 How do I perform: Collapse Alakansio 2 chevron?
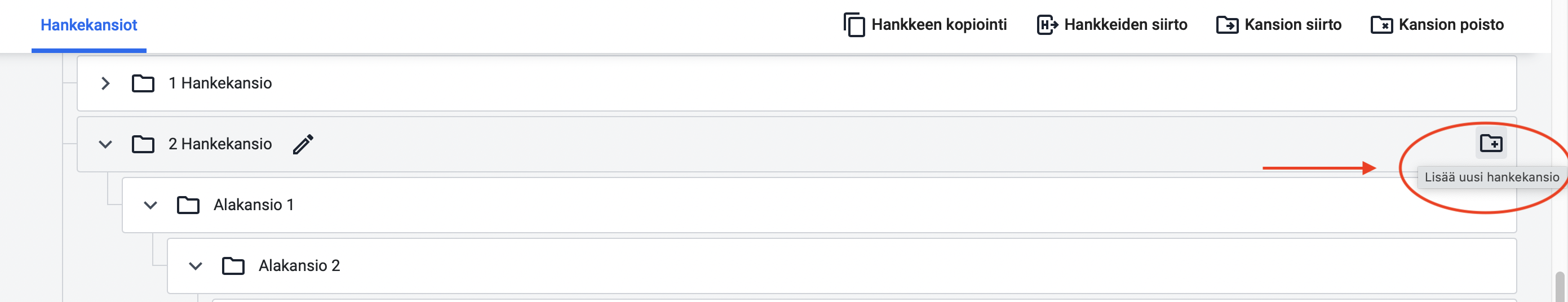pos(196,266)
